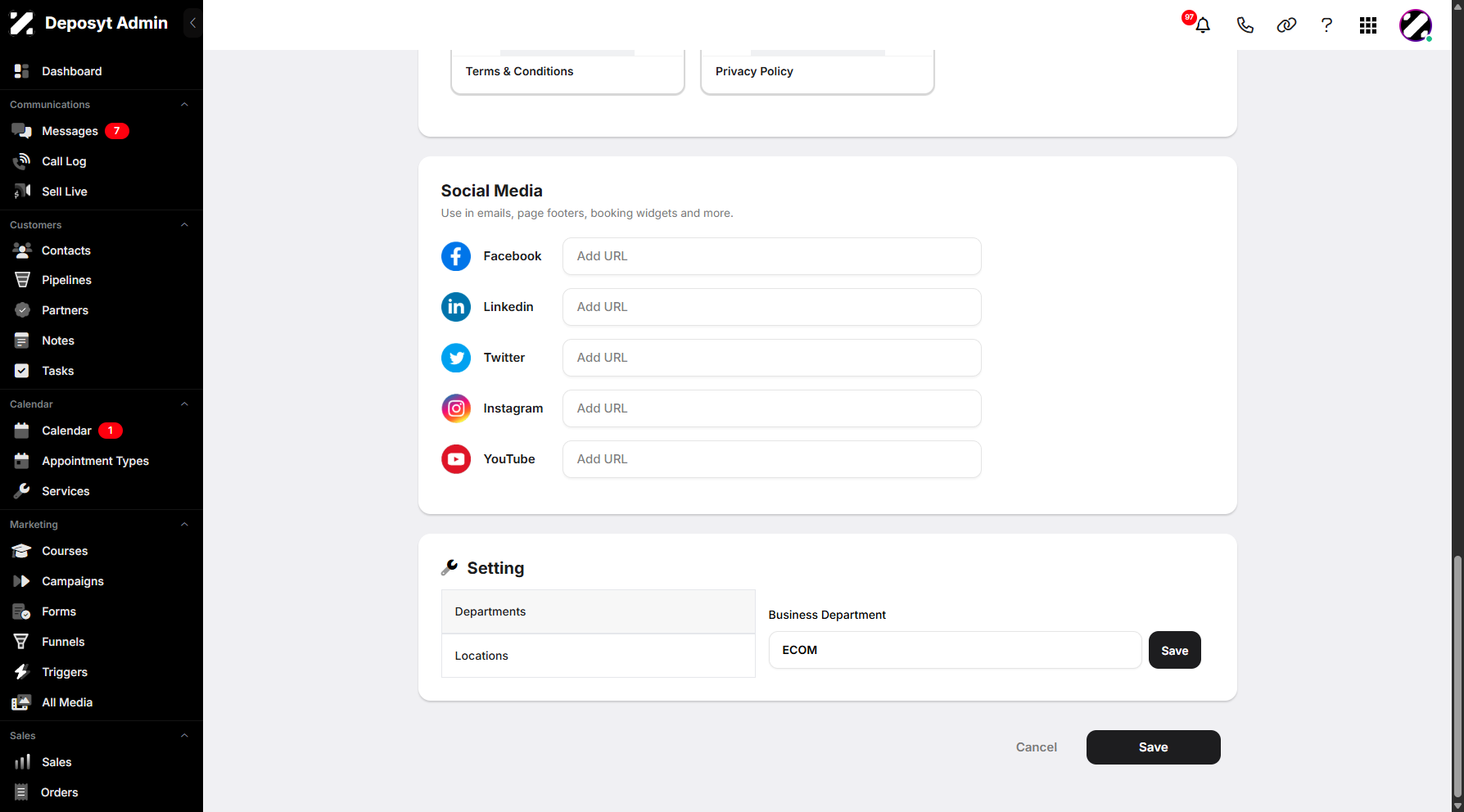This screenshot has height=812, width=1464.
Task: Collapse the Marketing section
Action: tap(184, 525)
